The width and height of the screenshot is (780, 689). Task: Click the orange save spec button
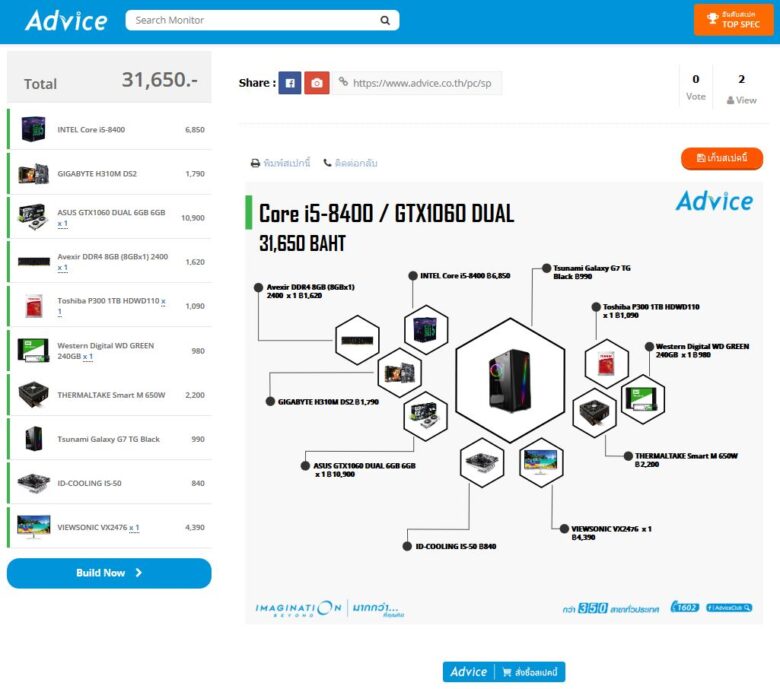[721, 159]
